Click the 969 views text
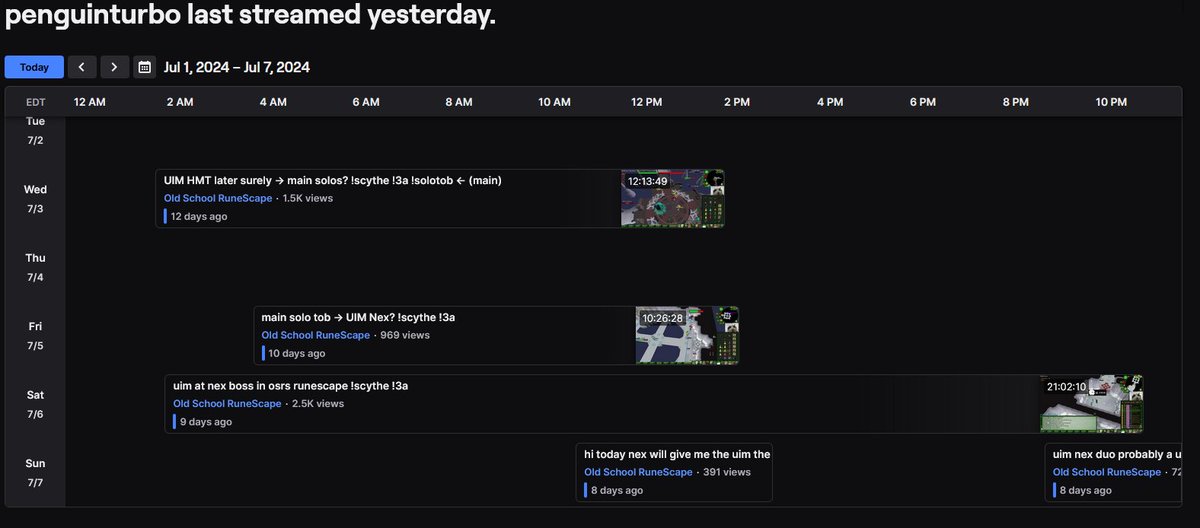 tap(405, 335)
